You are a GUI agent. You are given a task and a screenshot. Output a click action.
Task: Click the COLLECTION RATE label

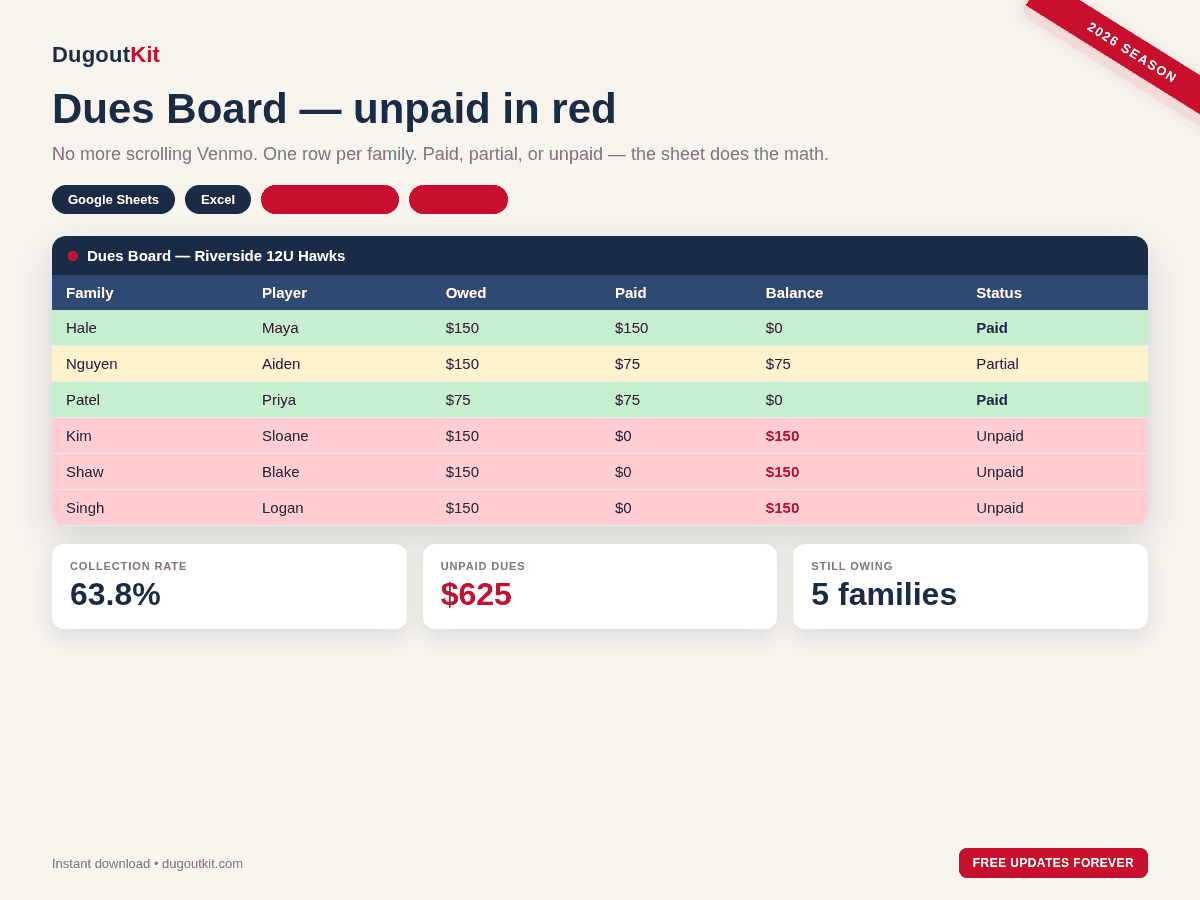coord(128,566)
